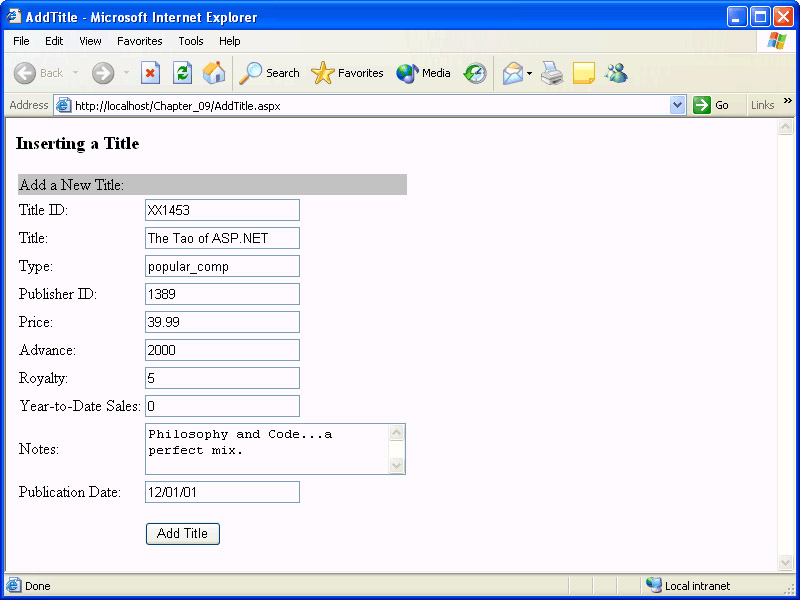Open the Search pane
The width and height of the screenshot is (800, 600).
tap(269, 73)
